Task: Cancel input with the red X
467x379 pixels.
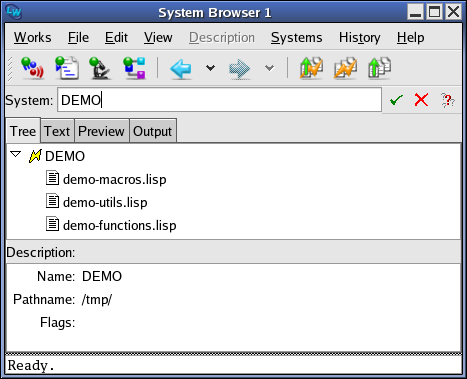Action: tap(421, 100)
